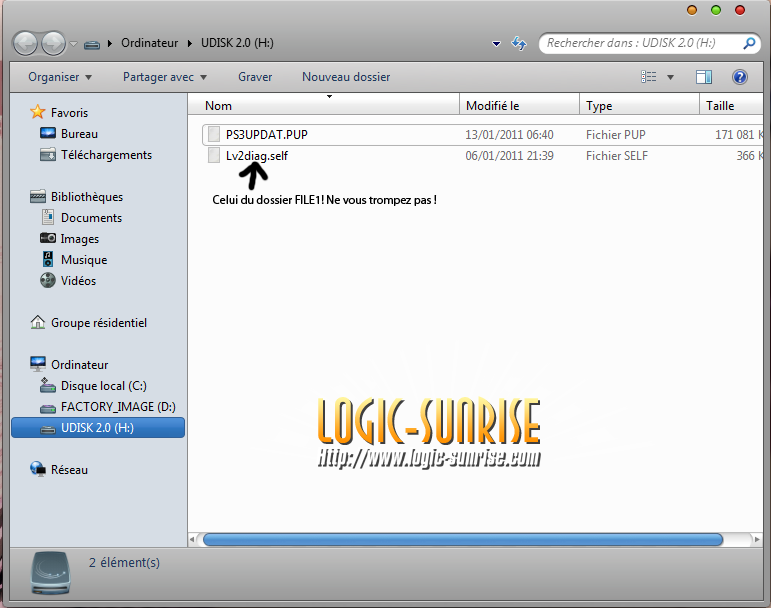
Task: Open address bar history dropdown arrow
Action: coord(497,44)
